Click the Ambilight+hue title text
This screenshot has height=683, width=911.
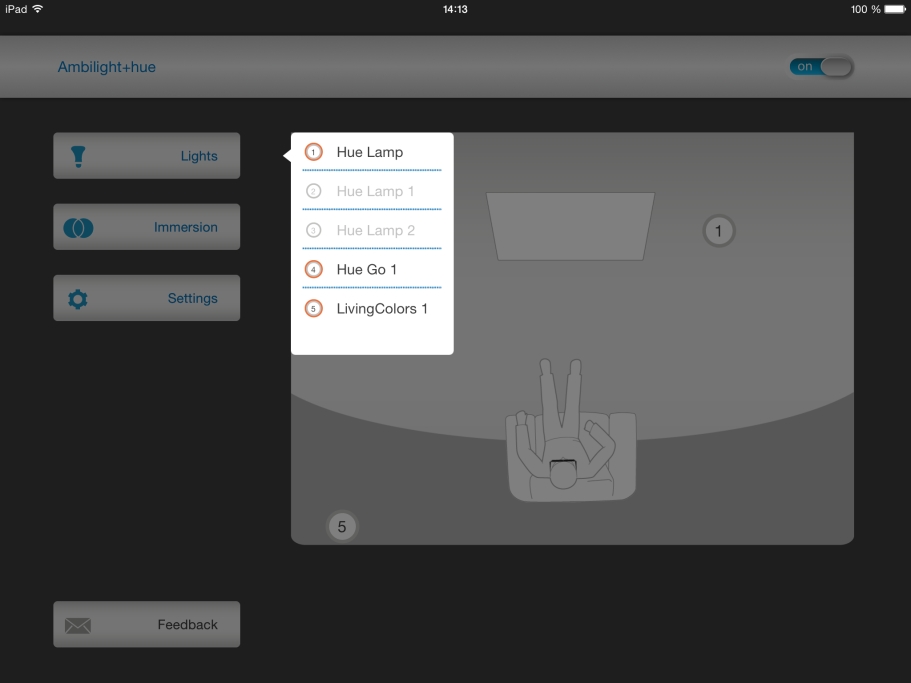107,68
